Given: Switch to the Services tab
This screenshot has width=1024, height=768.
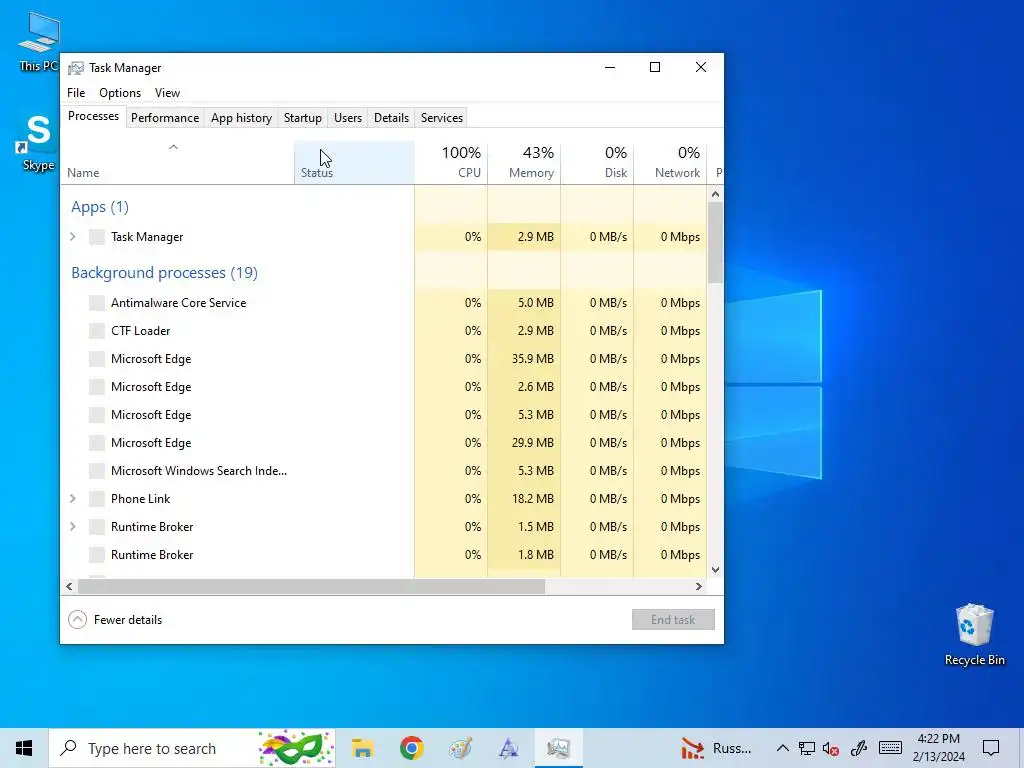Looking at the screenshot, I should (442, 118).
